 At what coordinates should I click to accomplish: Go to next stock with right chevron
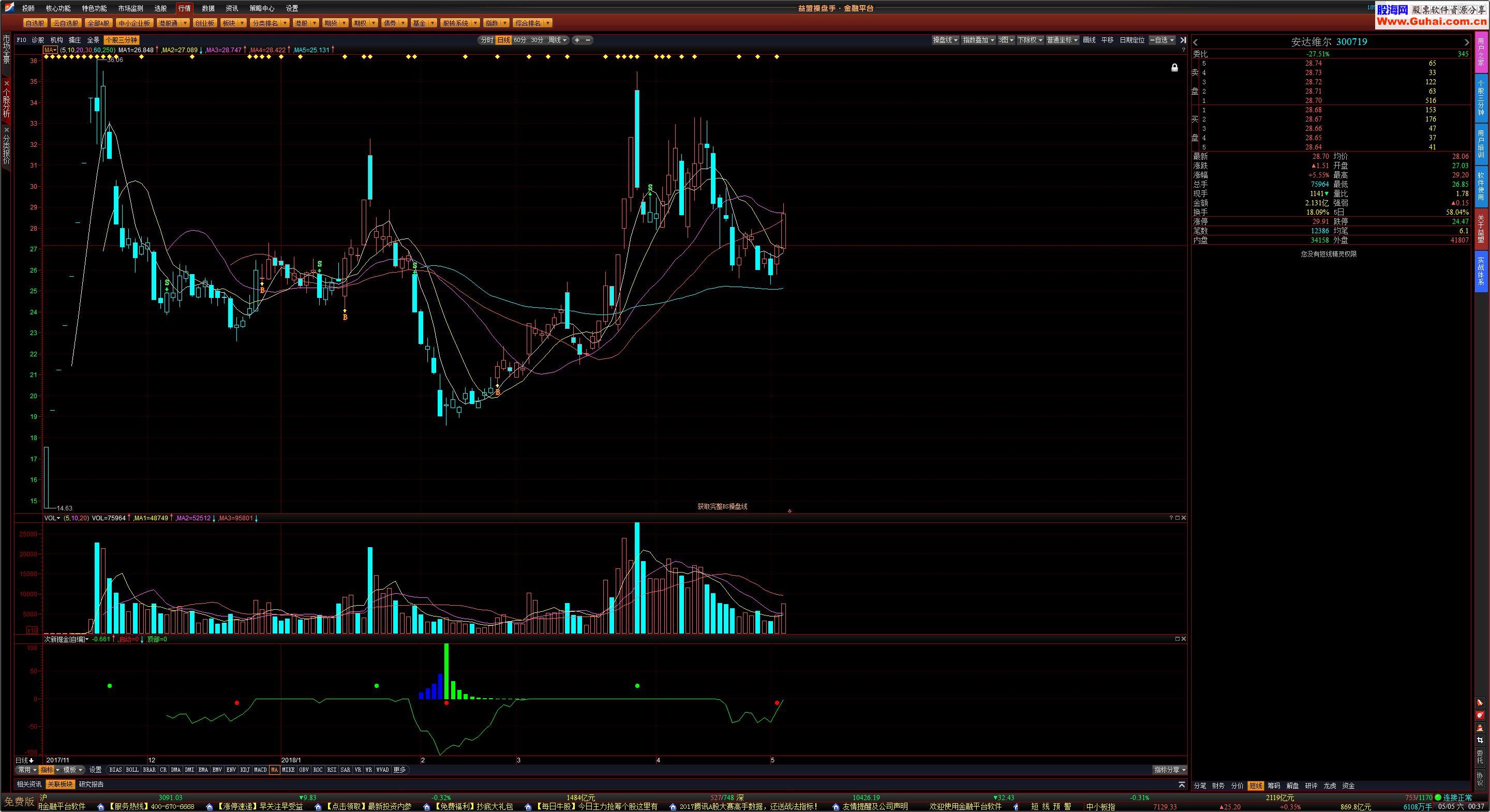coord(1466,42)
